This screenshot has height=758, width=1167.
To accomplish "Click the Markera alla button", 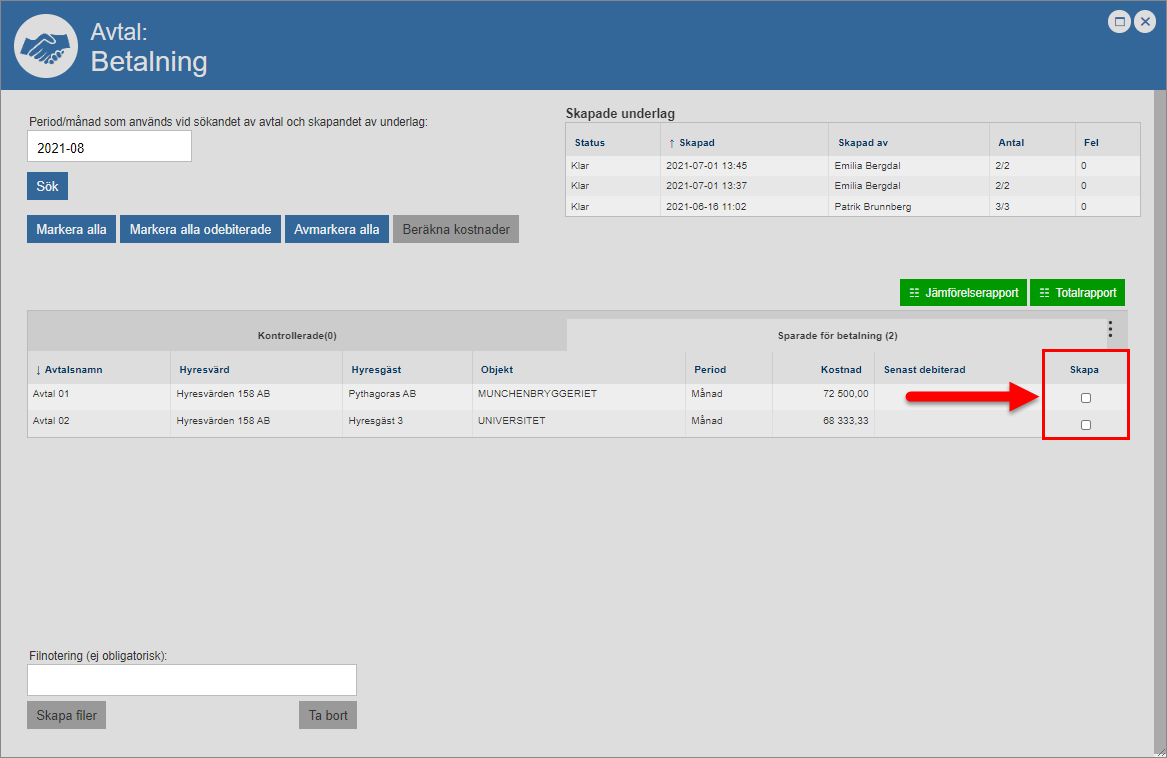I will click(x=71, y=229).
